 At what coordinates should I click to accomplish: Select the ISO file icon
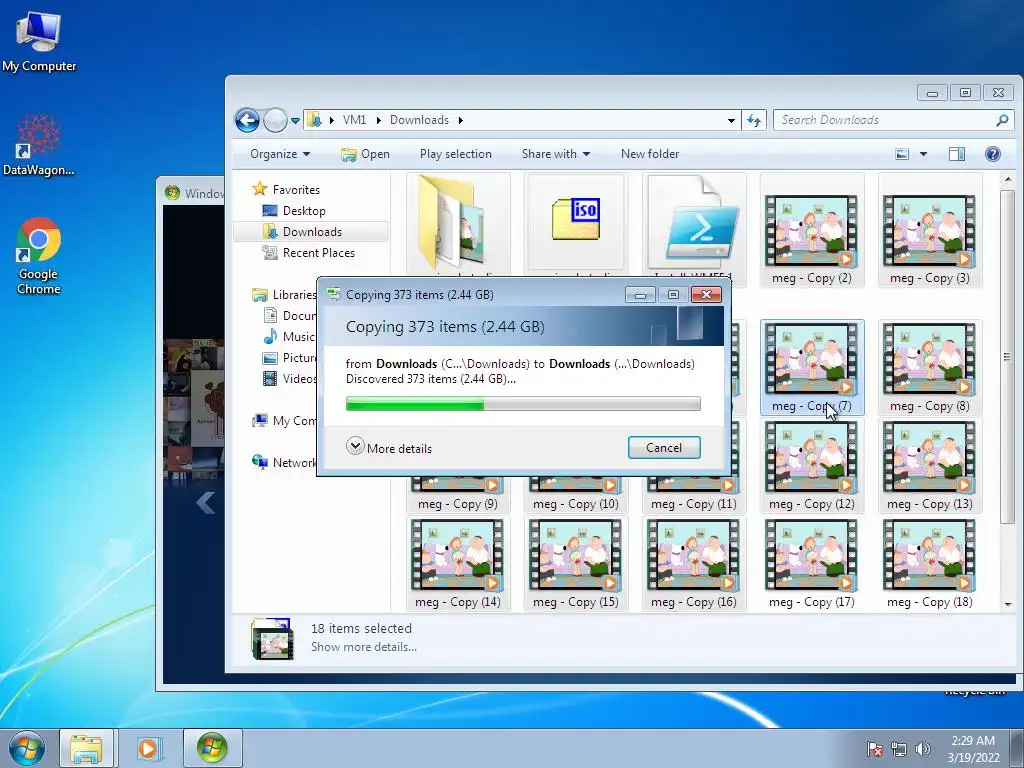click(x=575, y=220)
